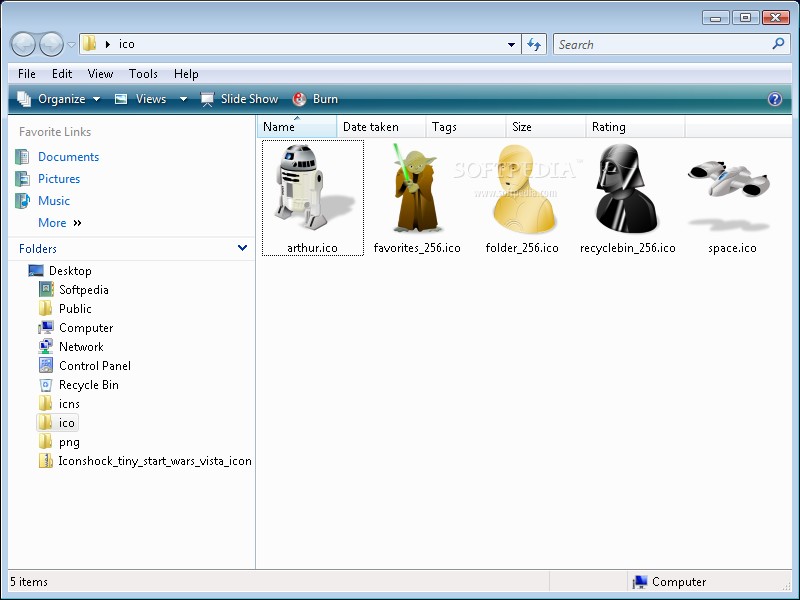Select the Public folder in tree
This screenshot has width=800, height=600.
pyautogui.click(x=75, y=309)
